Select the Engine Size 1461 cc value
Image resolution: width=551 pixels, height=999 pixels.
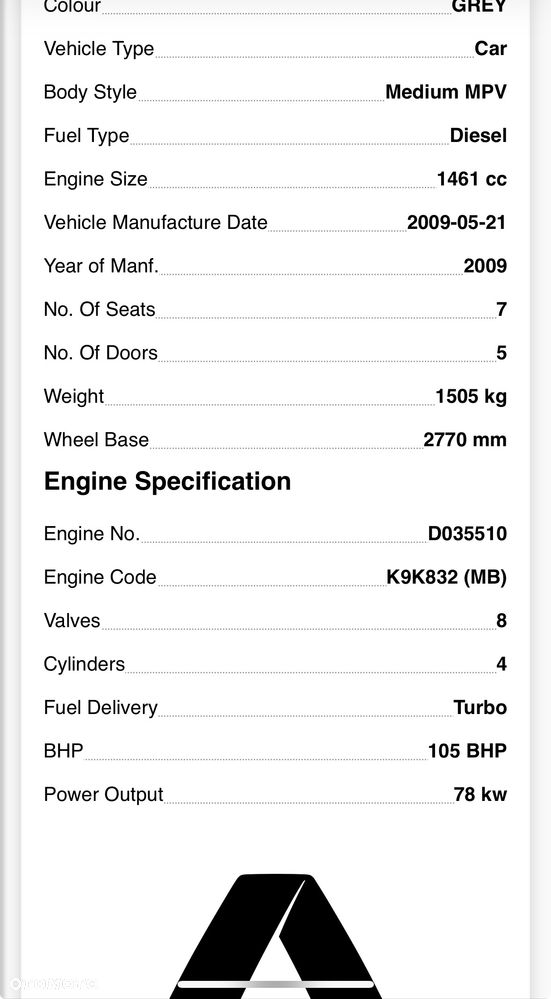[471, 179]
